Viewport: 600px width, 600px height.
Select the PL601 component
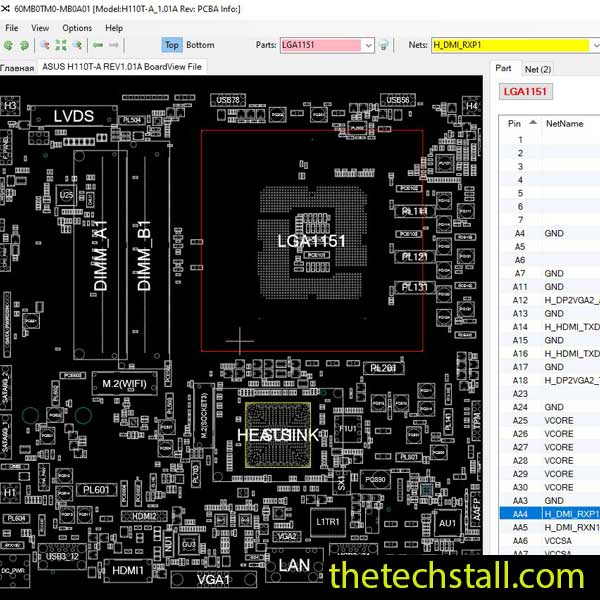pyautogui.click(x=96, y=489)
